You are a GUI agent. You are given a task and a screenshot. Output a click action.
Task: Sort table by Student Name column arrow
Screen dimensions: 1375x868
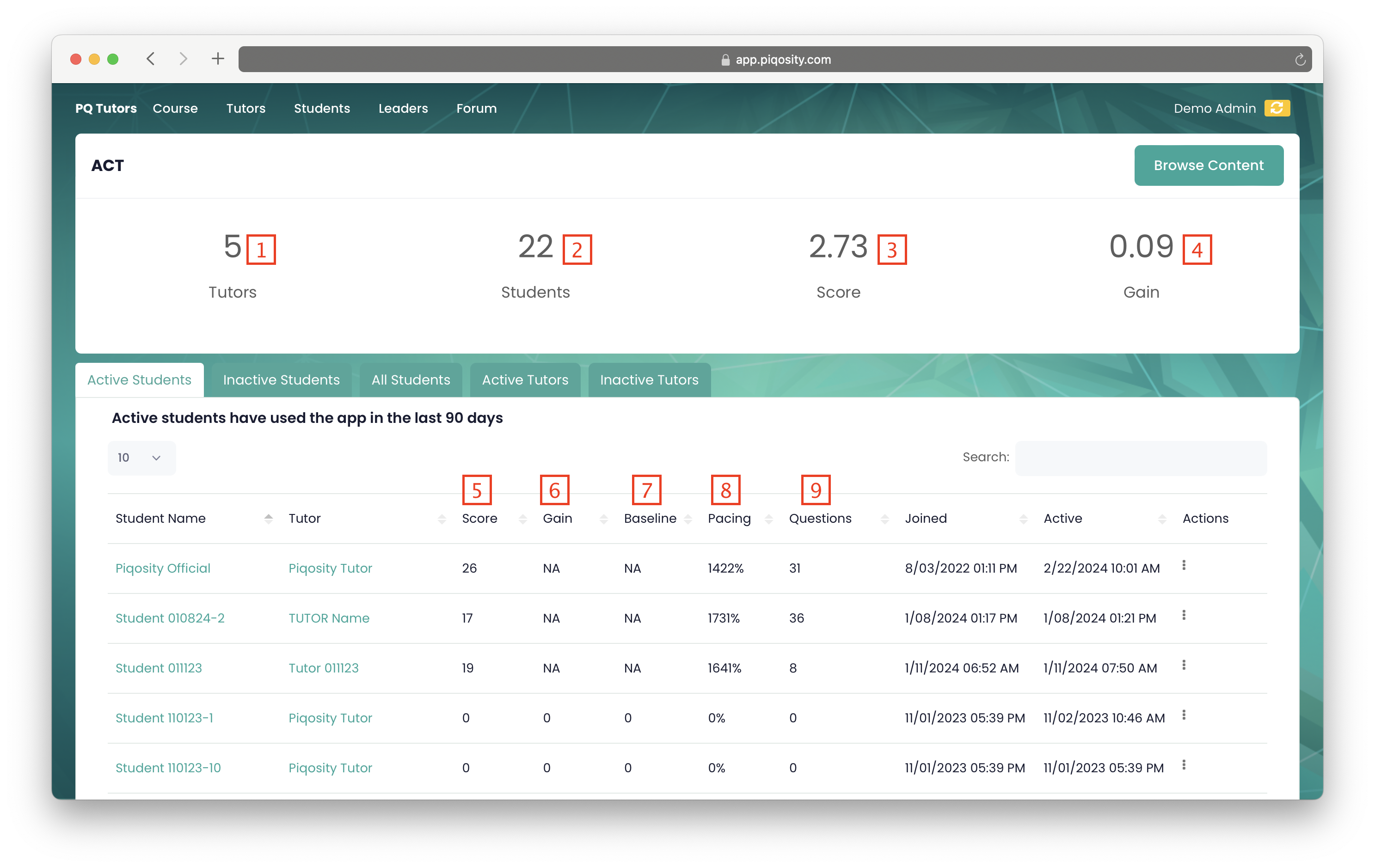tap(268, 518)
